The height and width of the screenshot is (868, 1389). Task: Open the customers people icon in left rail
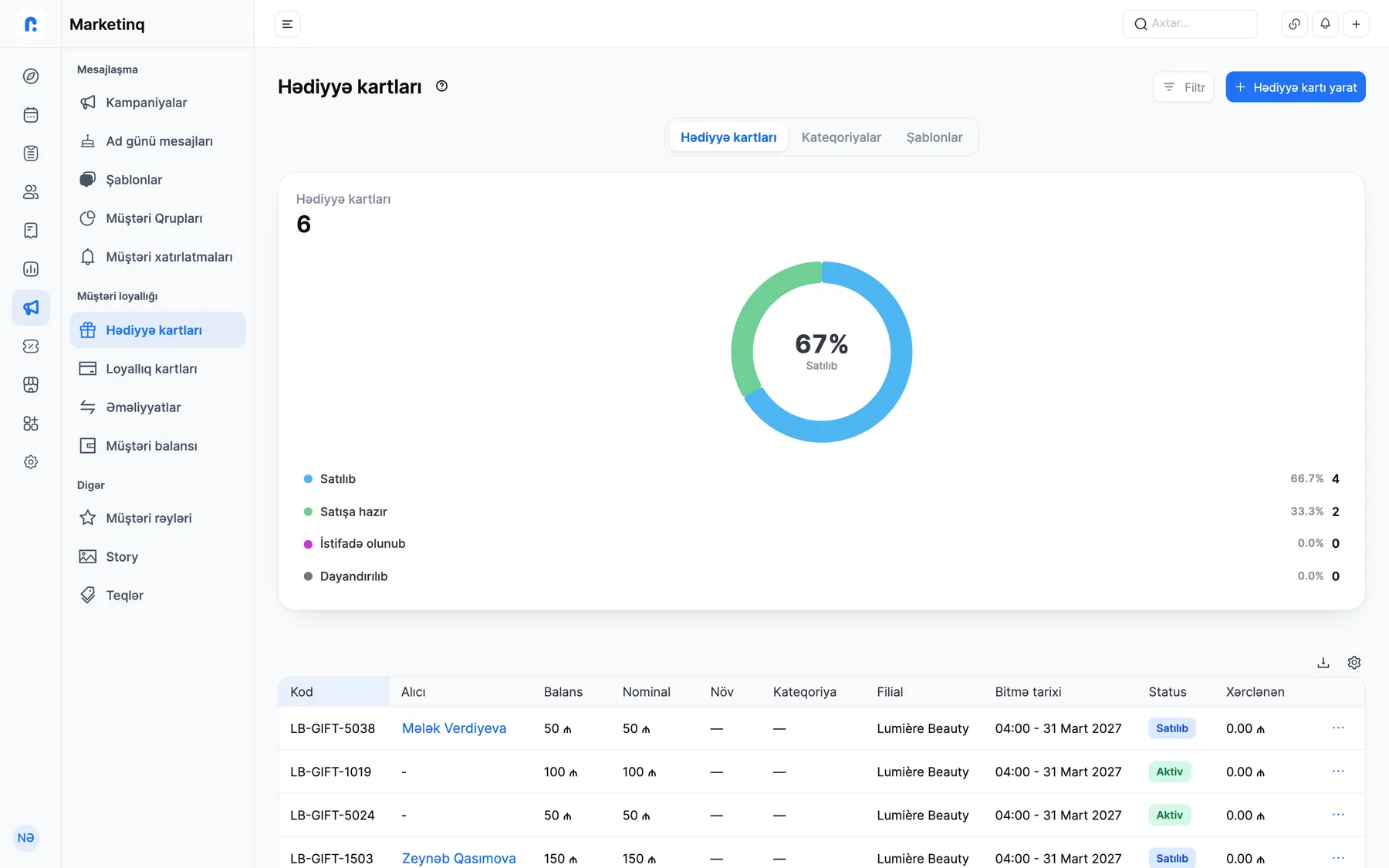coord(31,192)
